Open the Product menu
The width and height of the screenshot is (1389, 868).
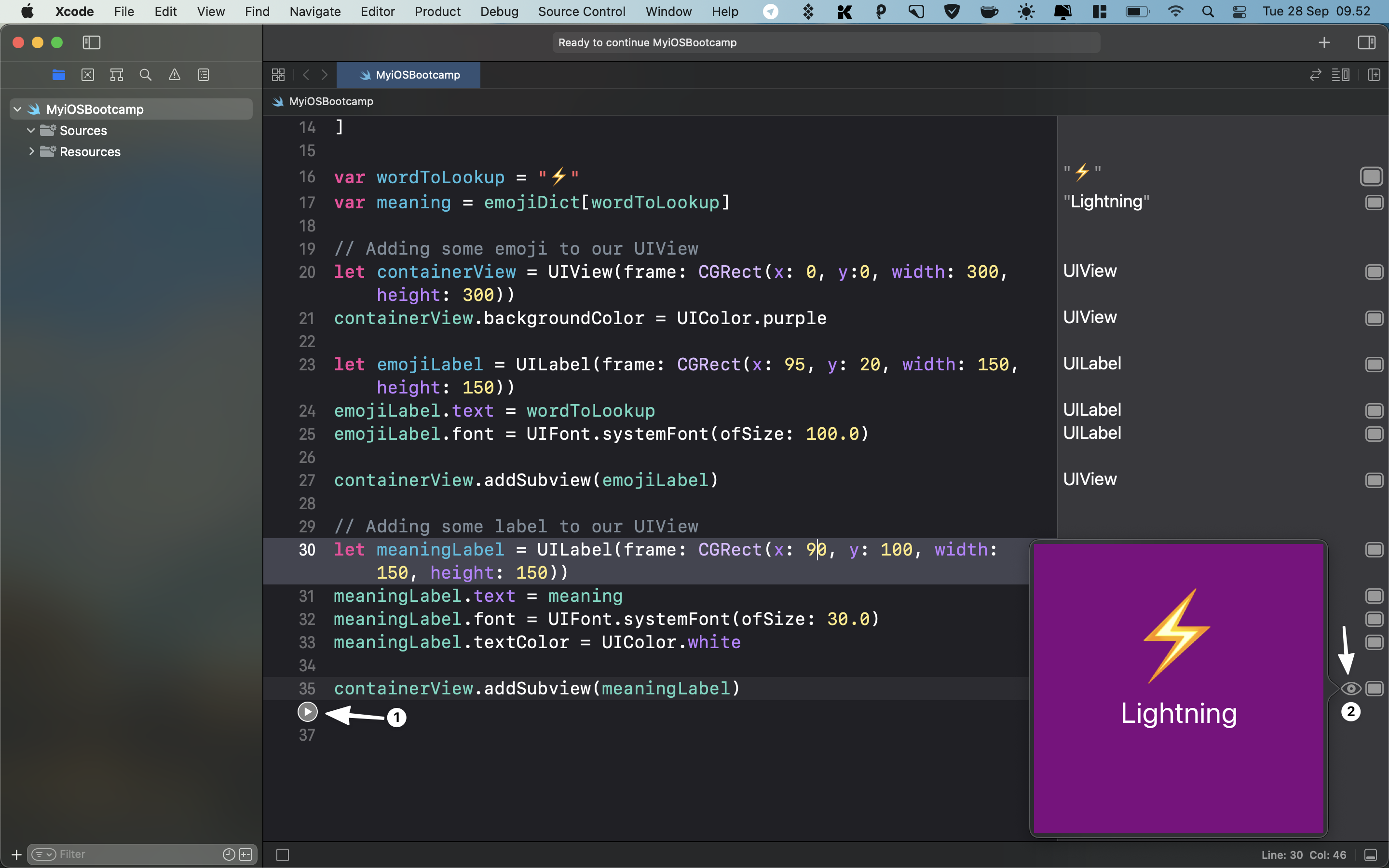437,12
